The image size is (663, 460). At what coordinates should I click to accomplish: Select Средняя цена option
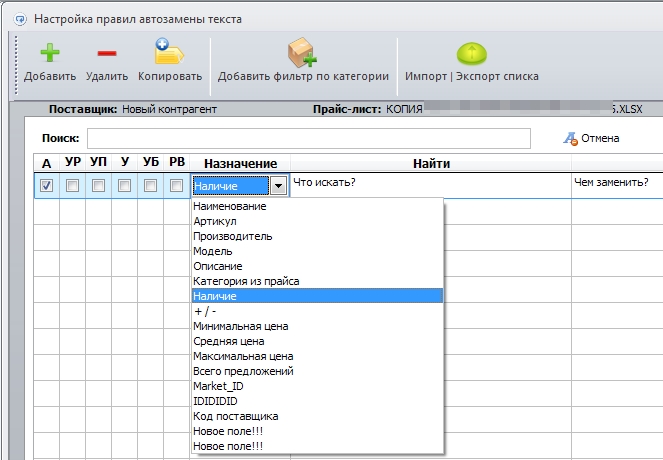pos(317,341)
